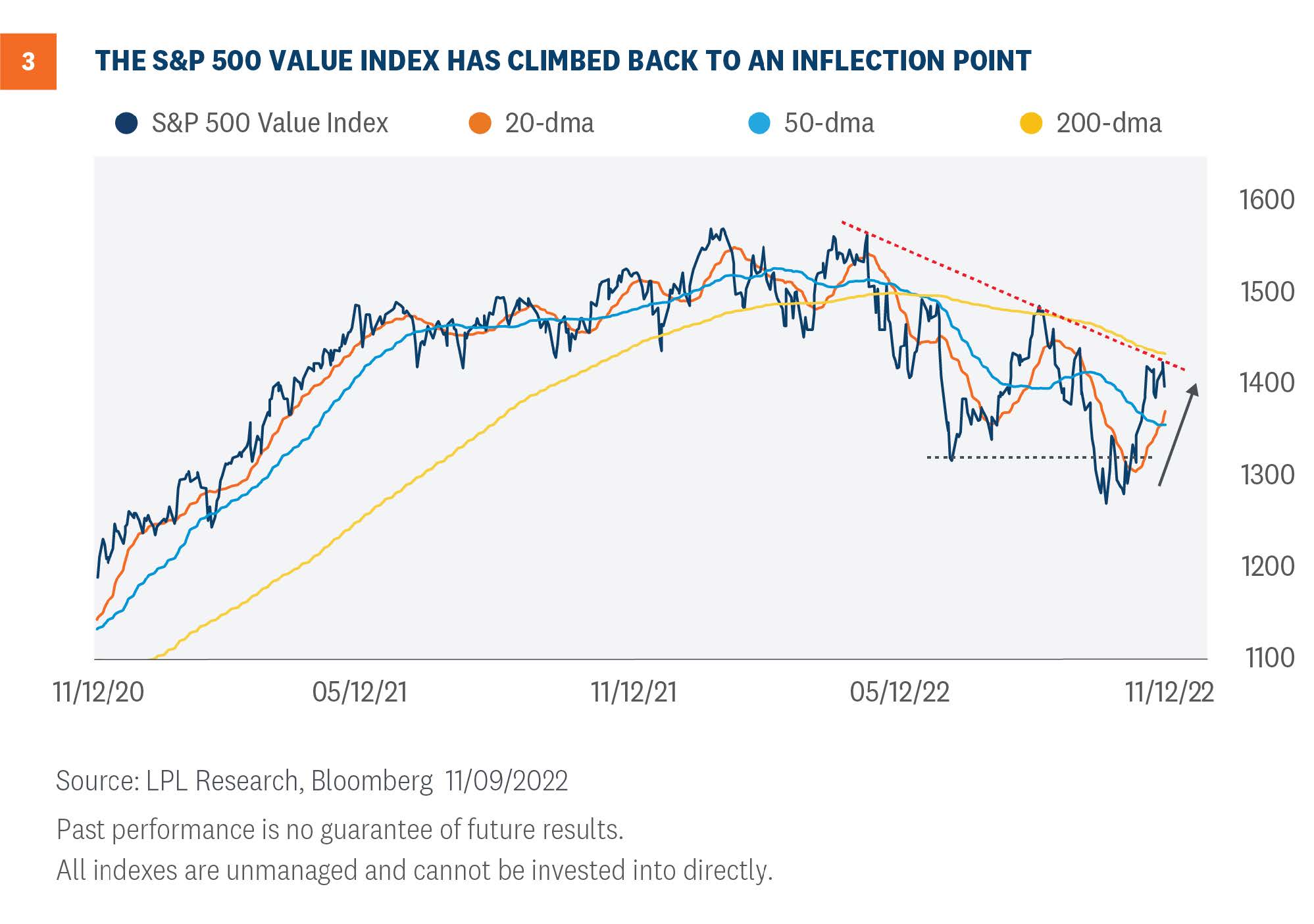
Task: Click the chart title about inflection point
Action: [563, 61]
